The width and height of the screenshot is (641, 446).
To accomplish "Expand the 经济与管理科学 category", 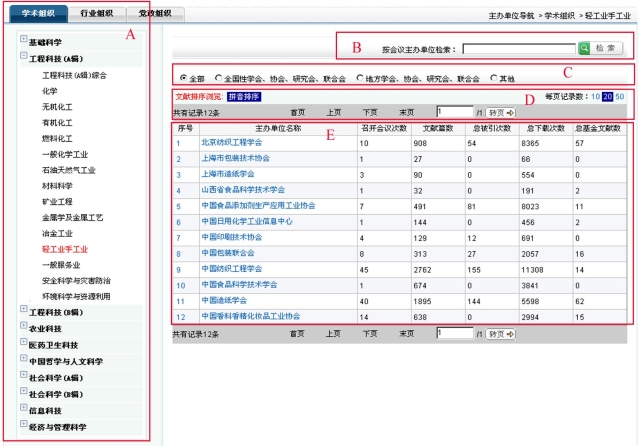I will point(24,425).
